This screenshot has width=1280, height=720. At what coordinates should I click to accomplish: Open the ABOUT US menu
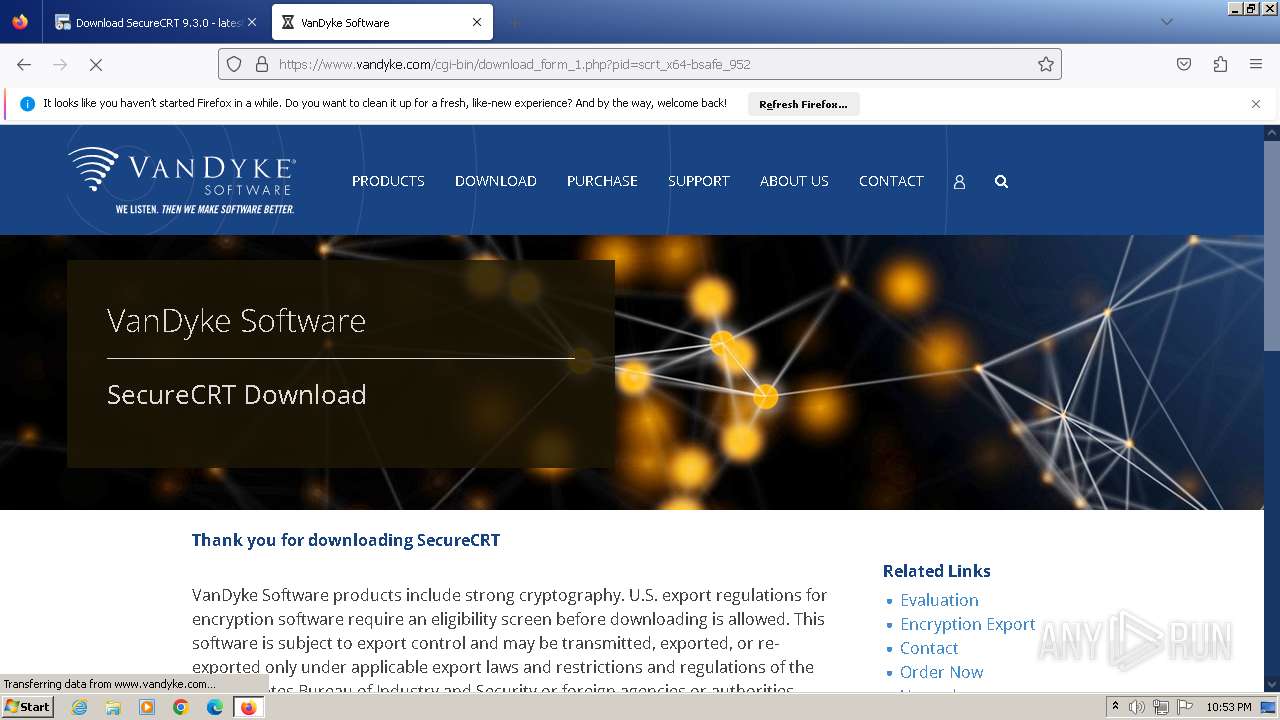(794, 181)
